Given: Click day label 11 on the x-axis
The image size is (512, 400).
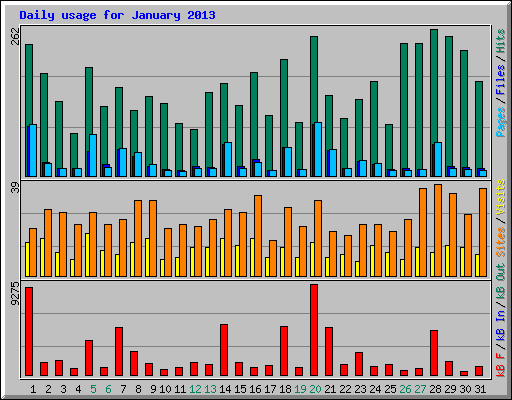Looking at the screenshot, I should coord(180,389).
